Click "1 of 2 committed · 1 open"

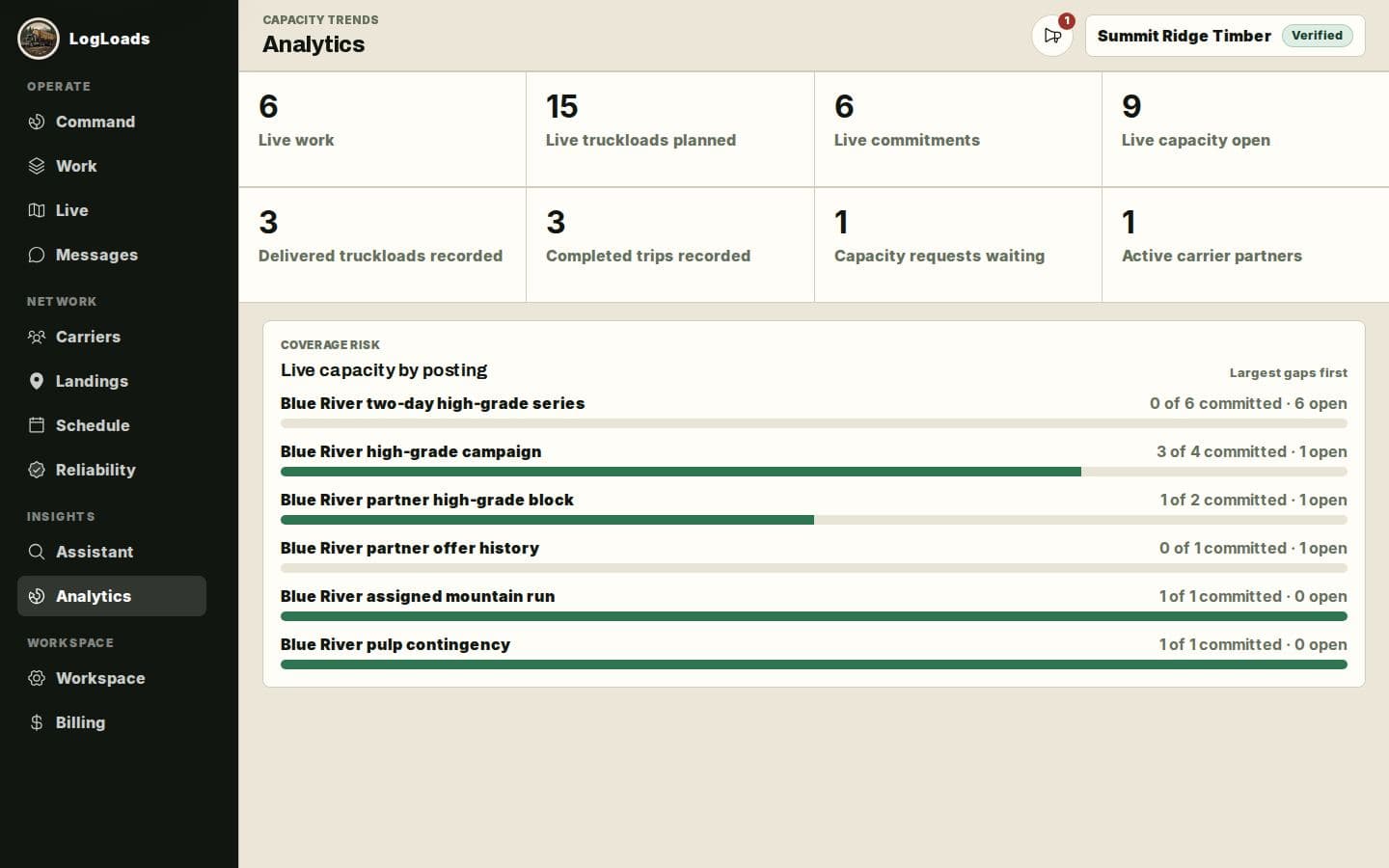pyautogui.click(x=1254, y=500)
